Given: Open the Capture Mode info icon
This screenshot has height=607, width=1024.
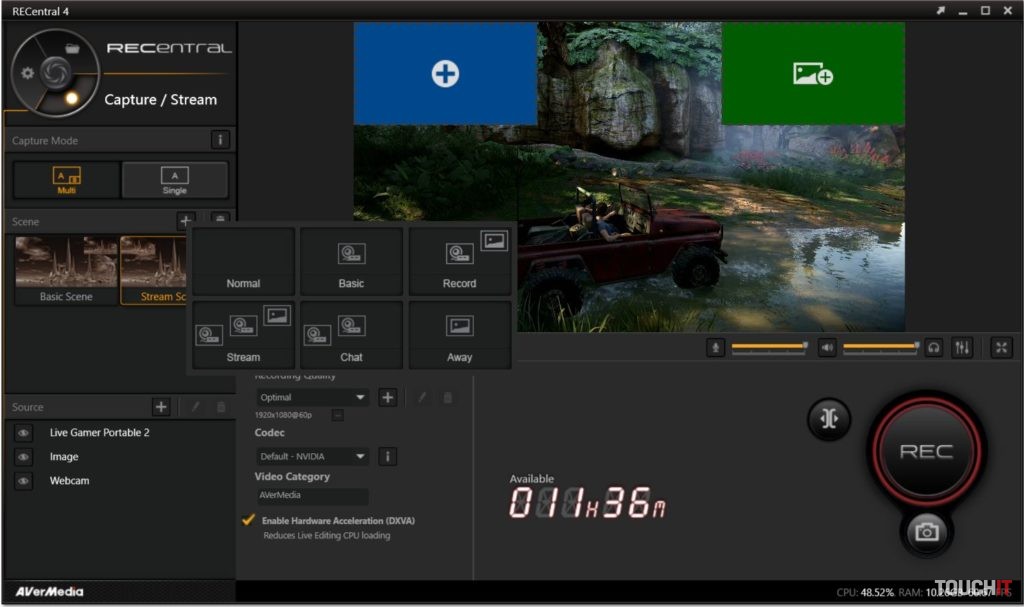Looking at the screenshot, I should click(x=221, y=141).
